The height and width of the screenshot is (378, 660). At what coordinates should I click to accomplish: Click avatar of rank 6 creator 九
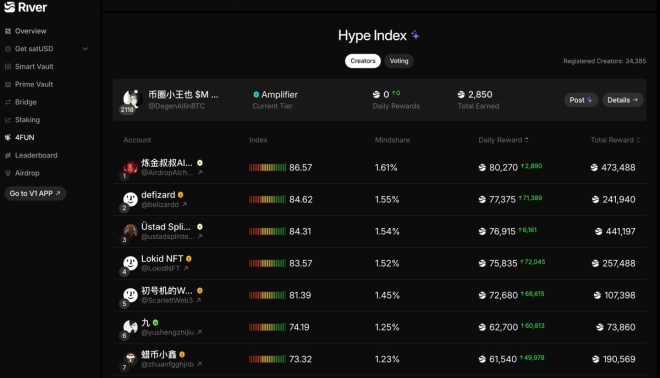tap(130, 327)
